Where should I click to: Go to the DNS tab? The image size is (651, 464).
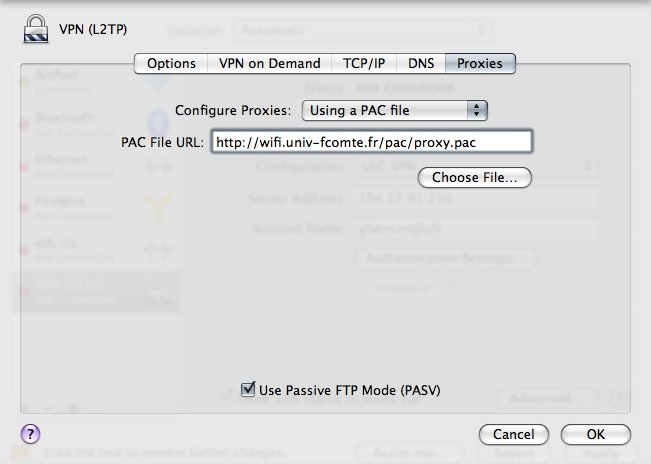[421, 63]
